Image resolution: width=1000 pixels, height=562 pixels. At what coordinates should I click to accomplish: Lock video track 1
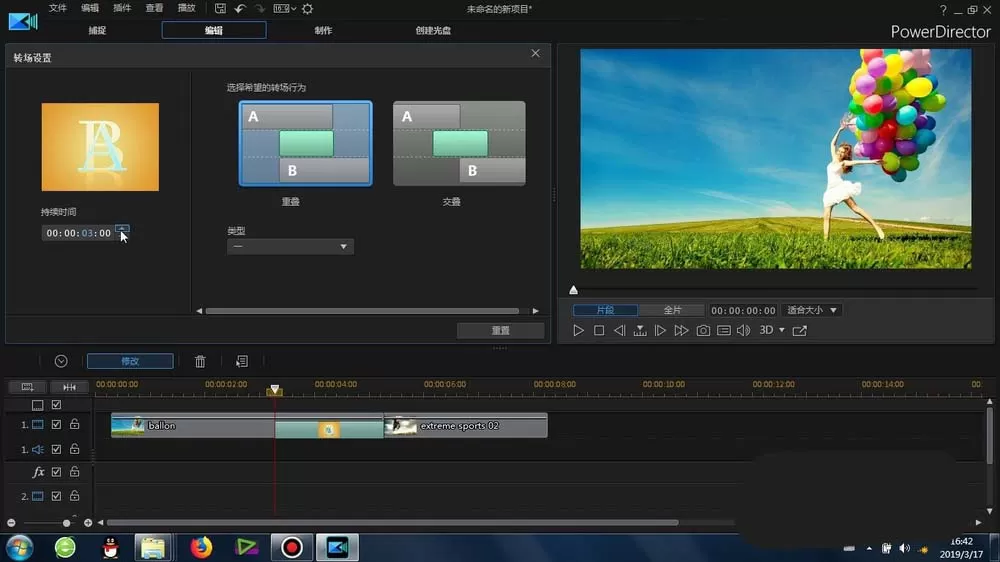tap(75, 424)
